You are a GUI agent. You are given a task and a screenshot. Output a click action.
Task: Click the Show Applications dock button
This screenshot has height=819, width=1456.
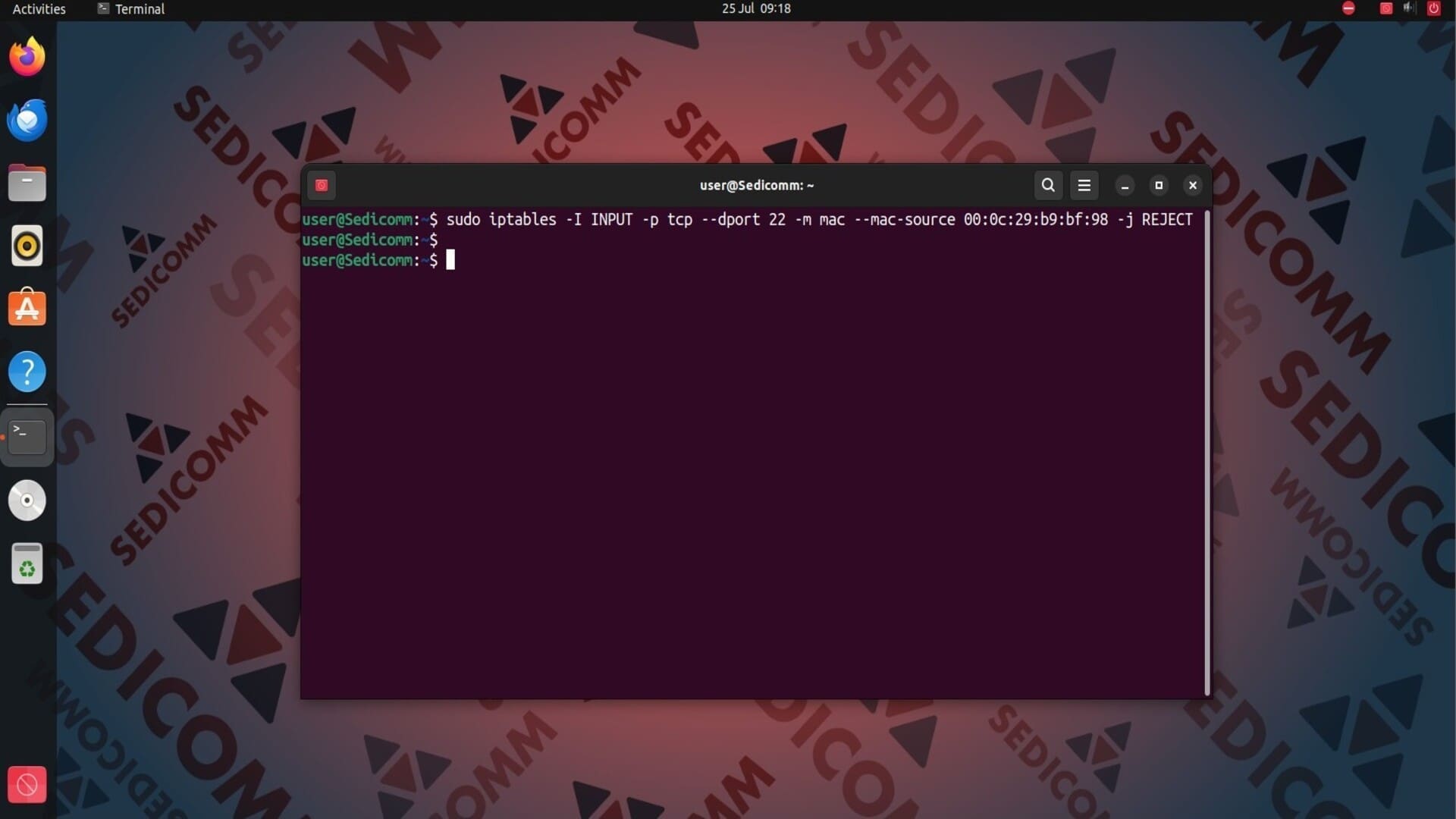pos(27,785)
